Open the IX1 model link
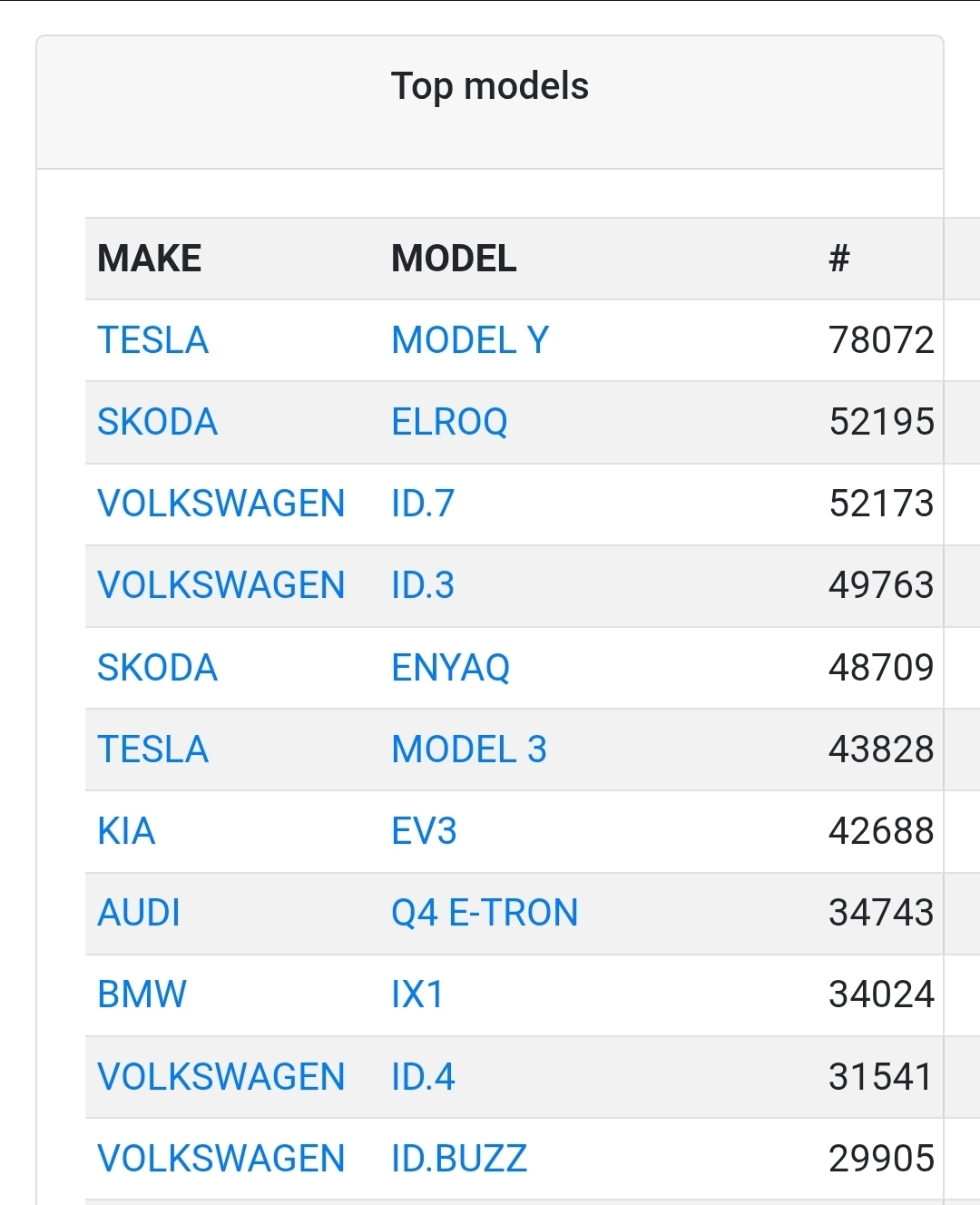Viewport: 980px width, 1205px height. [x=417, y=994]
